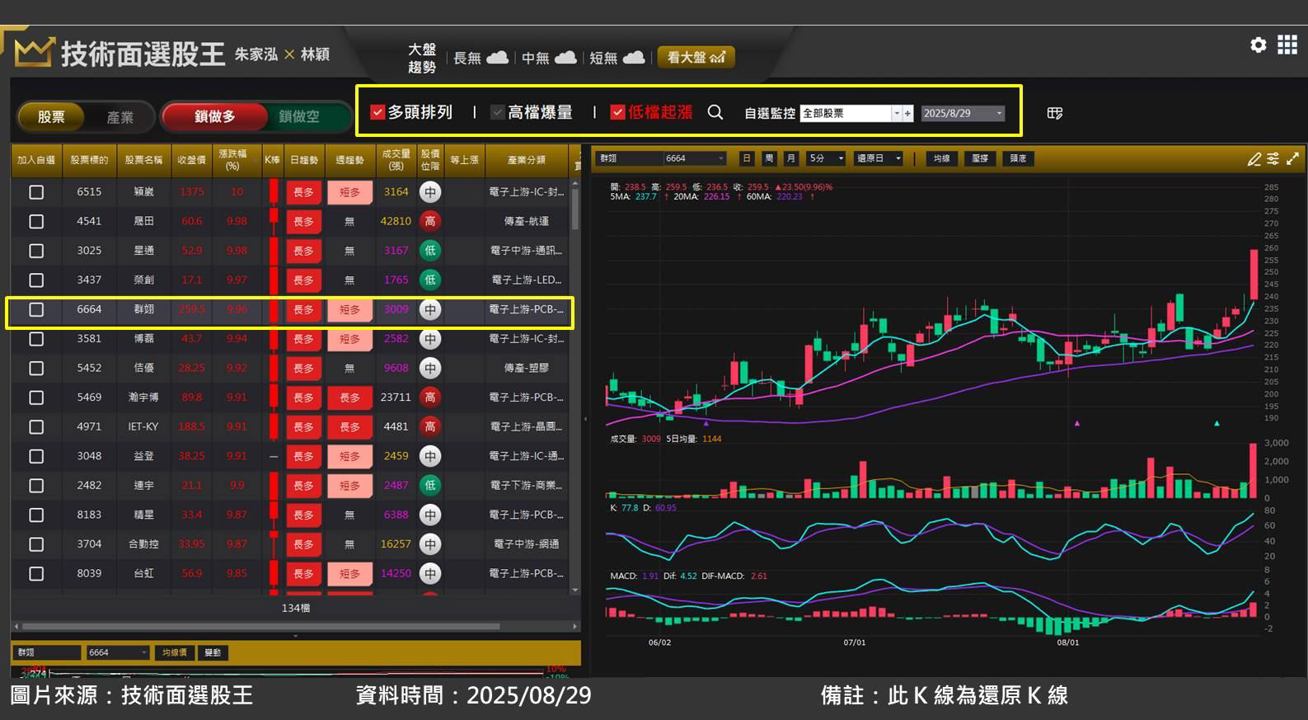Click the splitter arrow between list and chart

point(586,419)
